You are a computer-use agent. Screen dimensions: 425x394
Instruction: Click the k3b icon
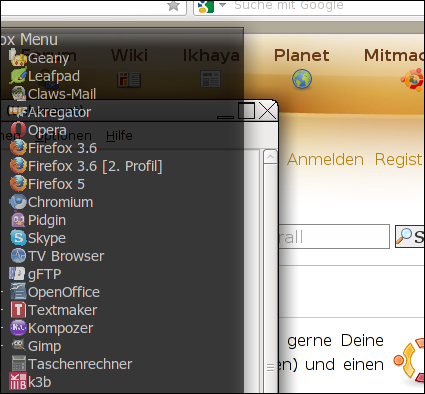click(x=18, y=382)
